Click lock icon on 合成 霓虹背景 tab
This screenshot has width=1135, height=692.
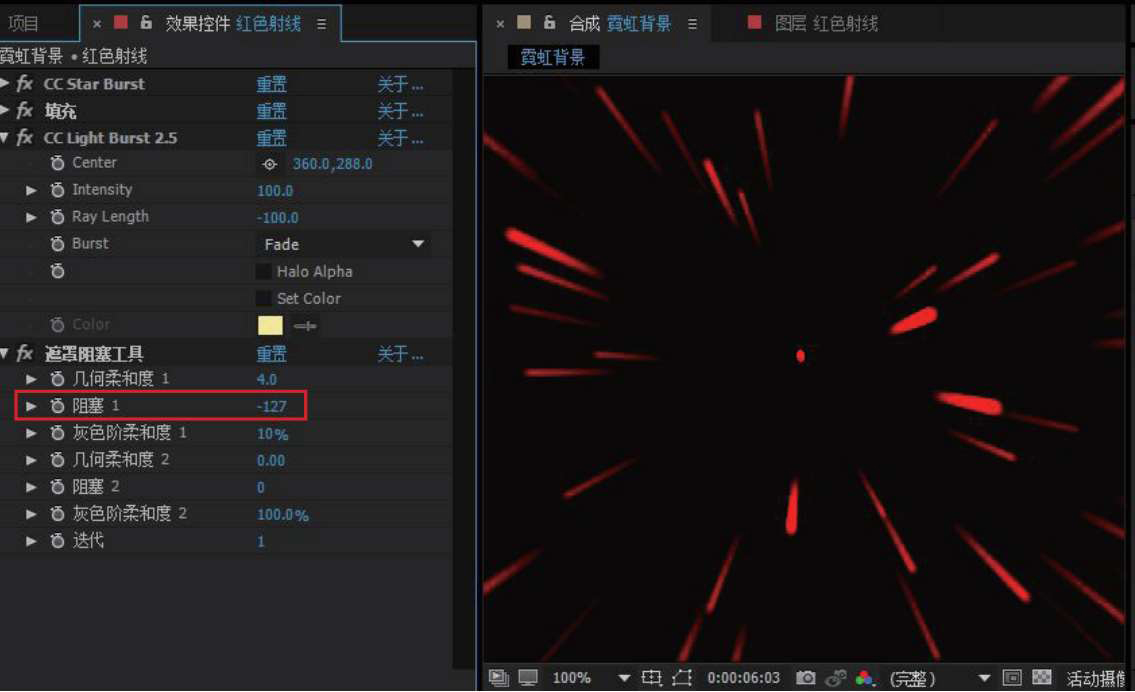click(549, 23)
